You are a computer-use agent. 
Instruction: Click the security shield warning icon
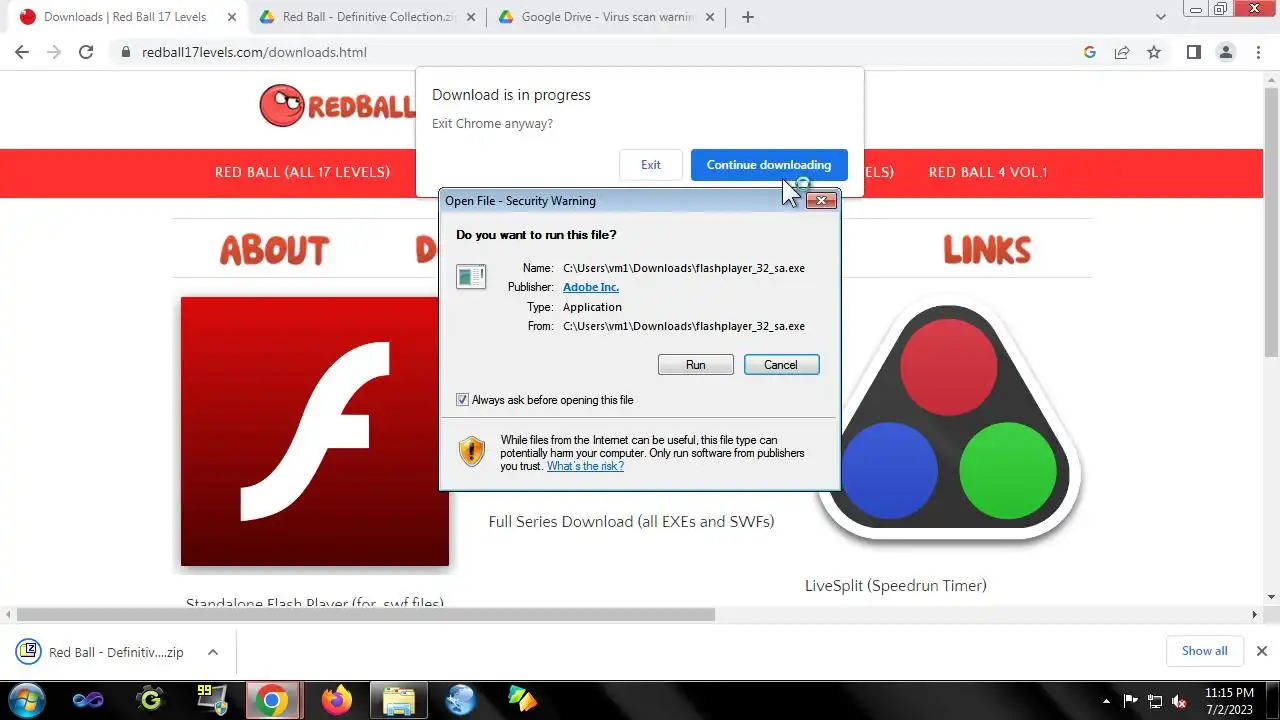pyautogui.click(x=472, y=451)
